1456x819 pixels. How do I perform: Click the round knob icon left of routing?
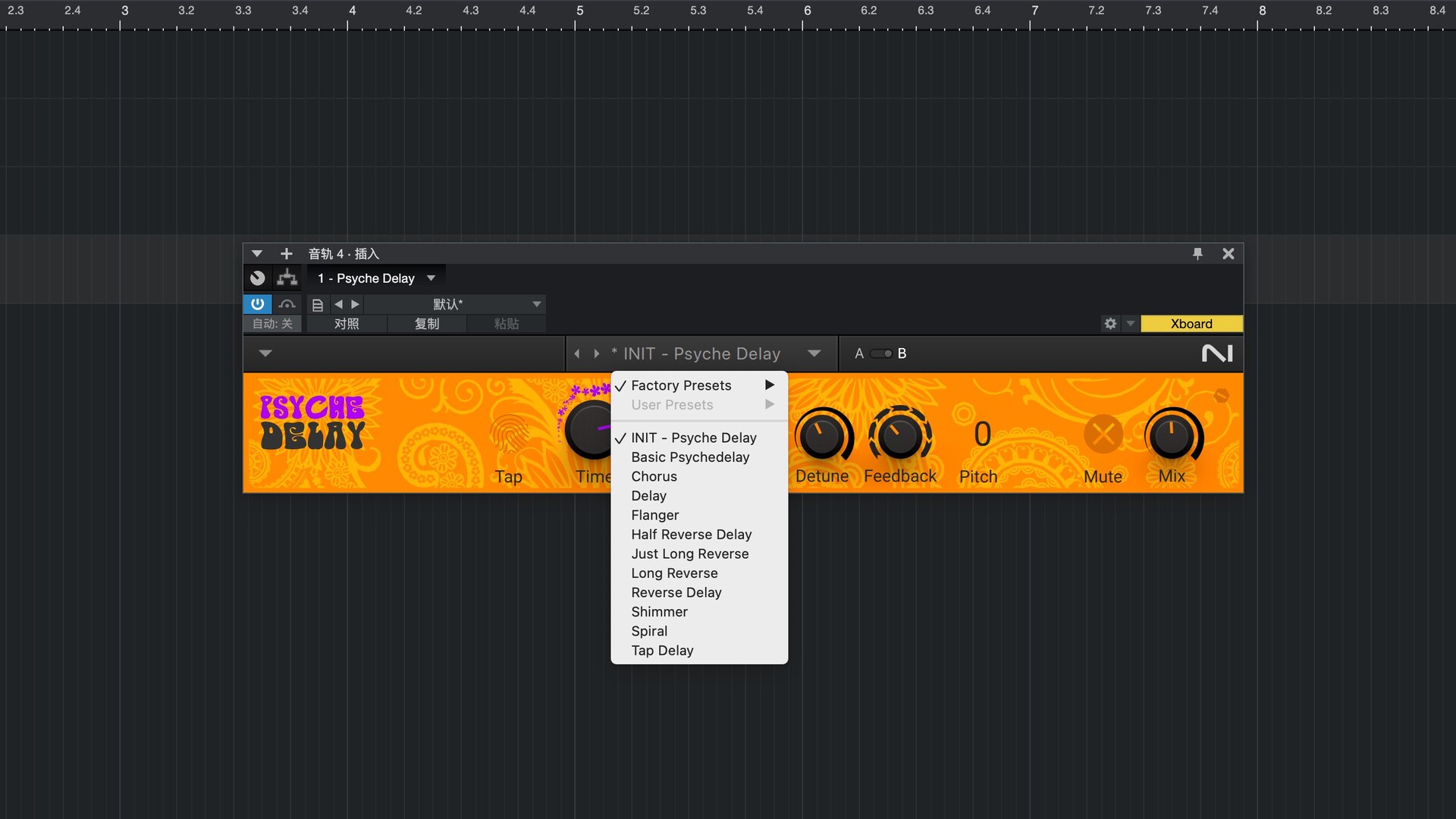(x=258, y=278)
